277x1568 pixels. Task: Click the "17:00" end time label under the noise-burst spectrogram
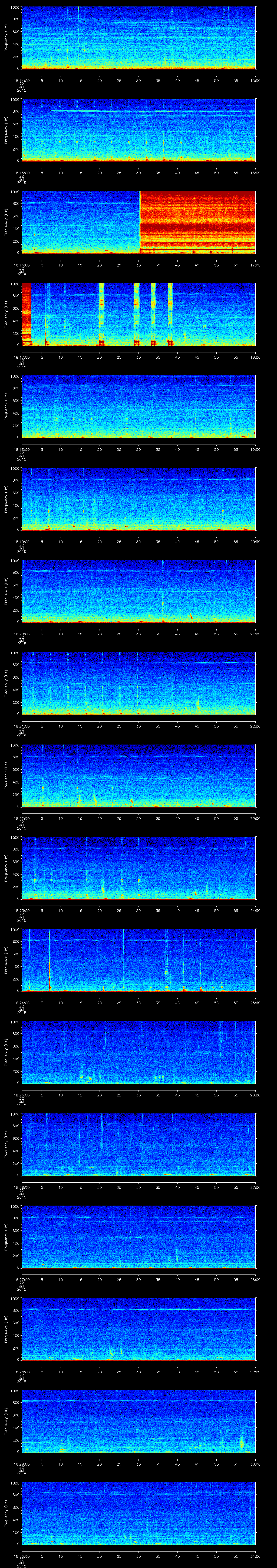255,265
